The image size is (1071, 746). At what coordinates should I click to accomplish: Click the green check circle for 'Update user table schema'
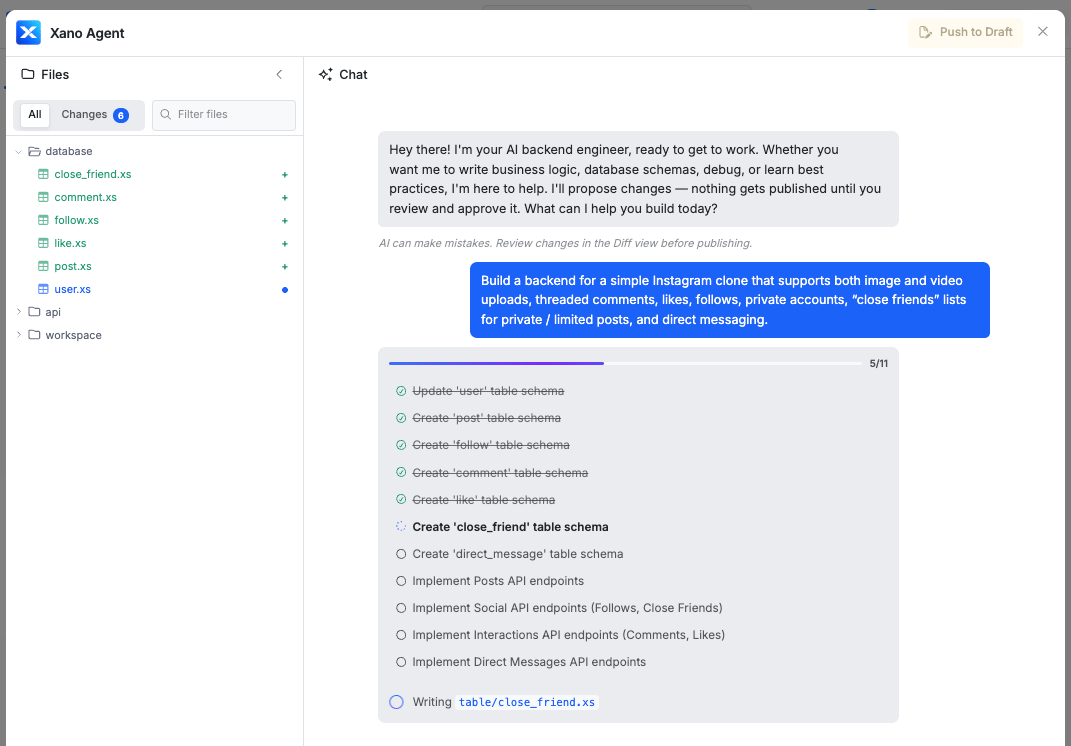coord(401,391)
